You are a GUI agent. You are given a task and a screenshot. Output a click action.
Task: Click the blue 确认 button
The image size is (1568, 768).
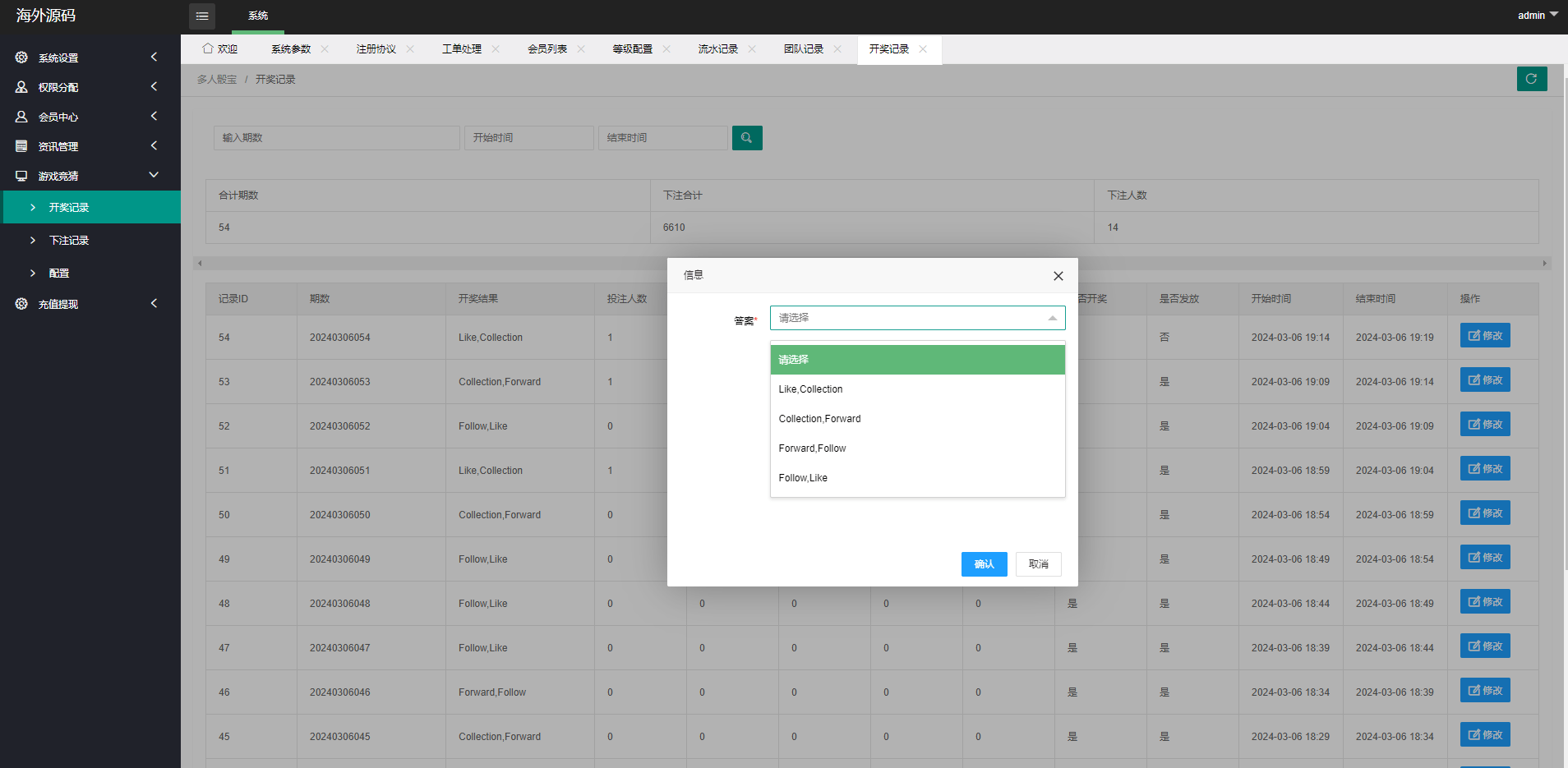click(x=984, y=564)
